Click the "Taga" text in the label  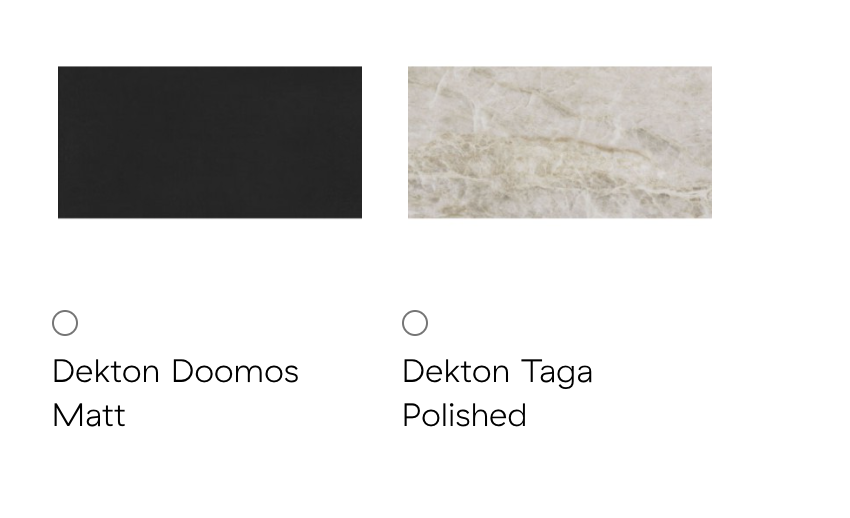pos(557,373)
